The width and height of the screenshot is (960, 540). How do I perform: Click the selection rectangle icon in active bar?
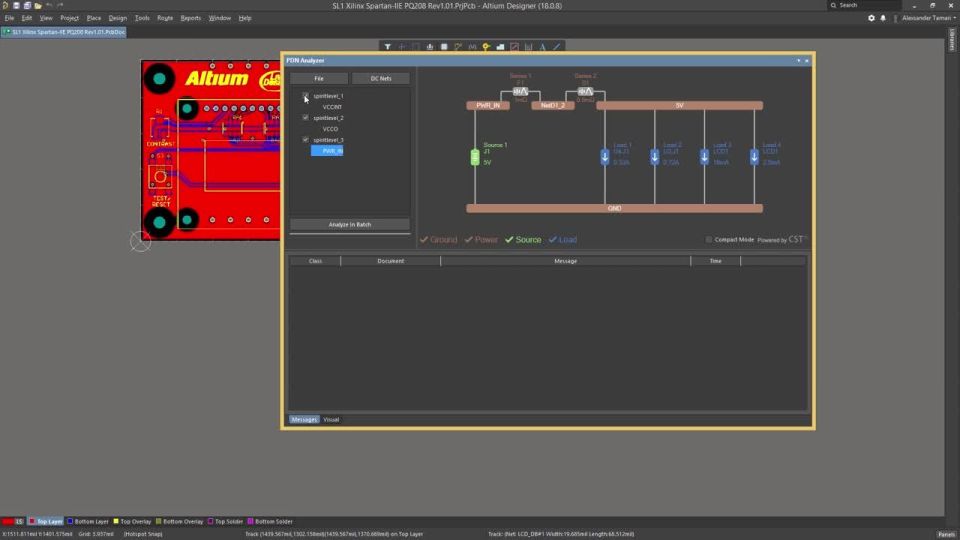[416, 47]
